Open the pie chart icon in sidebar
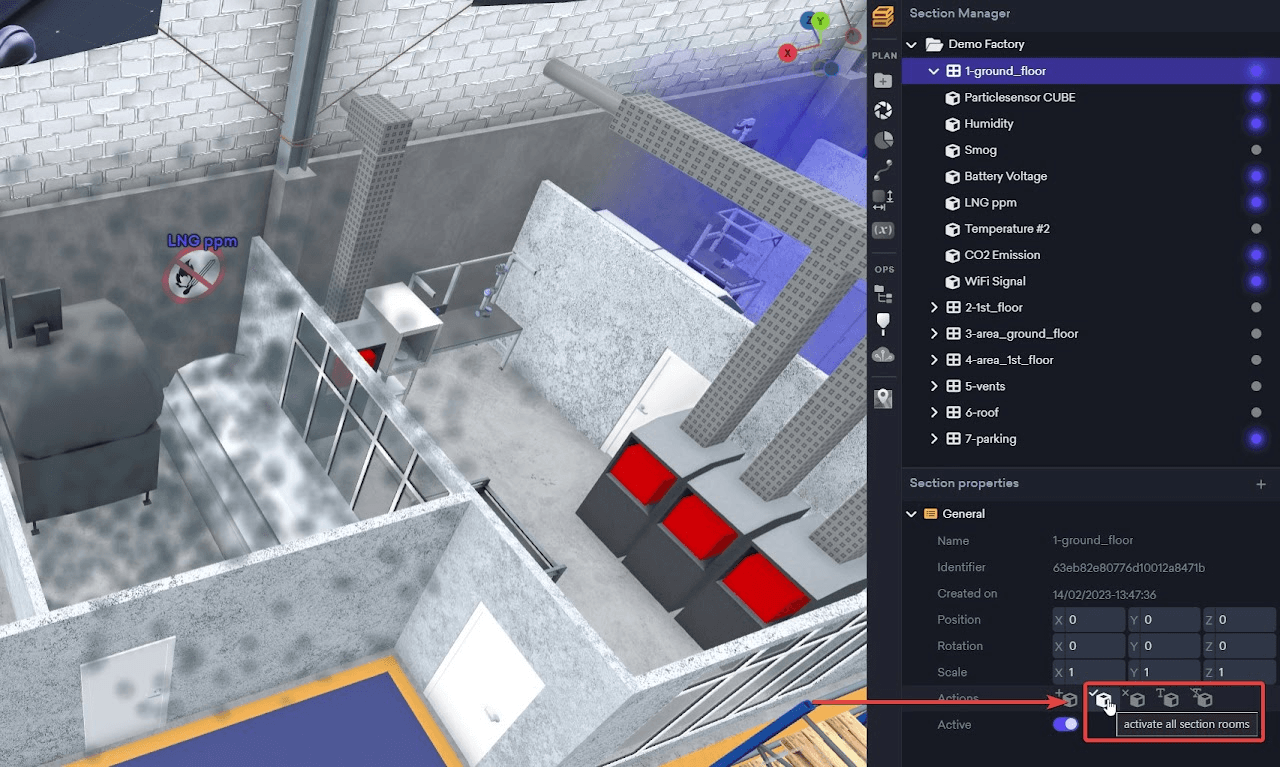This screenshot has width=1280, height=767. tap(883, 140)
